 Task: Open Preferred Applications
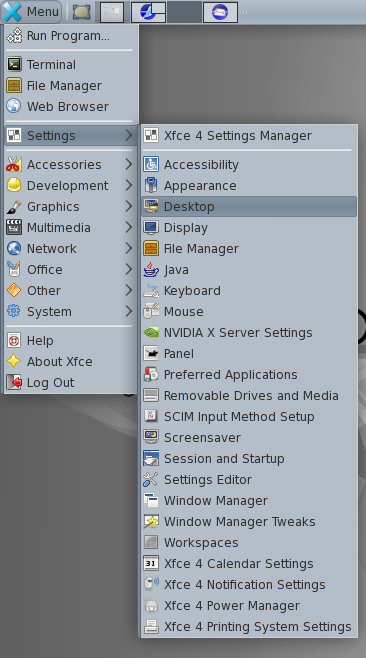(249, 374)
